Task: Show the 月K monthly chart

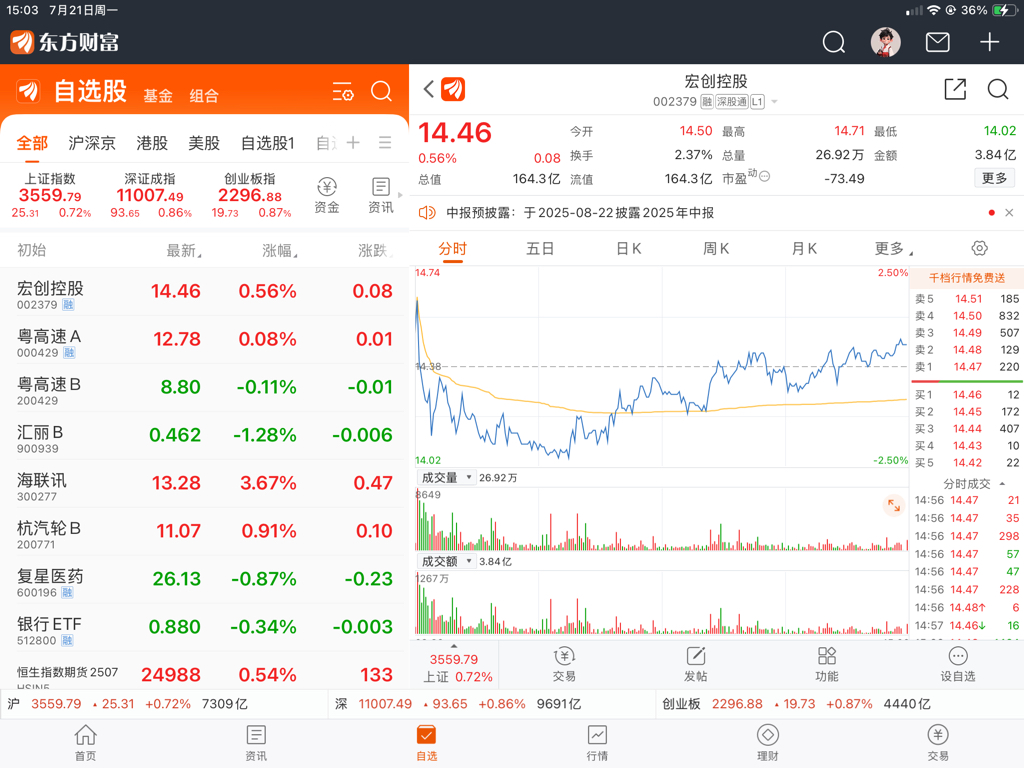Action: click(x=804, y=249)
